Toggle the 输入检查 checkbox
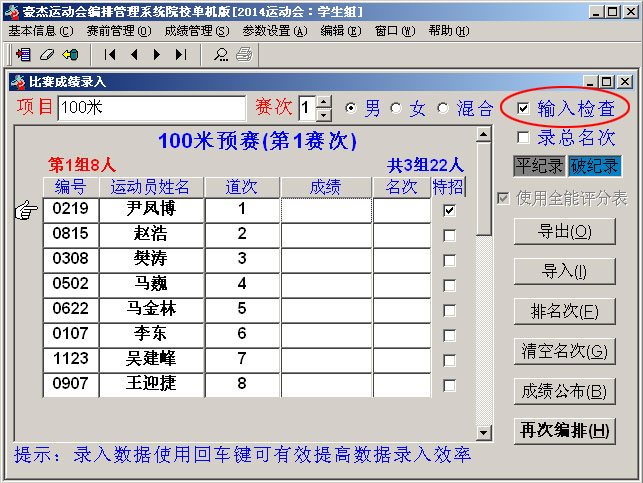Screen dimensions: 643x483 (x=523, y=109)
